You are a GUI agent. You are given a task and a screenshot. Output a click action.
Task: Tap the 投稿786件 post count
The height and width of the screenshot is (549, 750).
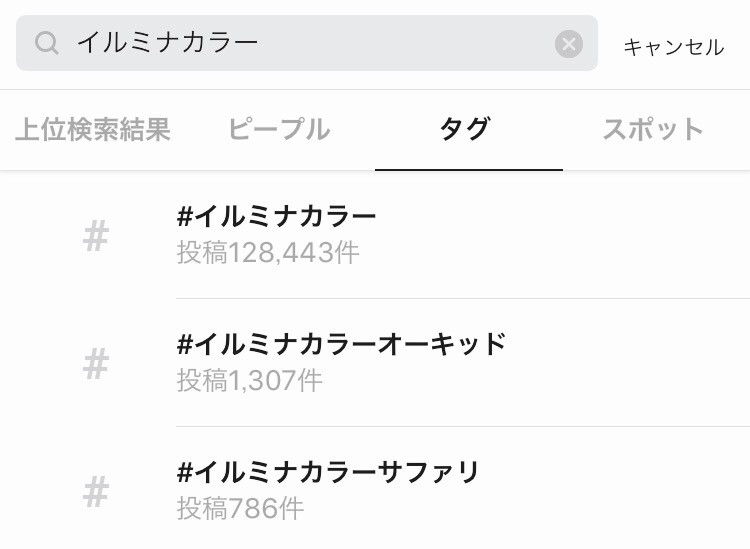pos(240,508)
